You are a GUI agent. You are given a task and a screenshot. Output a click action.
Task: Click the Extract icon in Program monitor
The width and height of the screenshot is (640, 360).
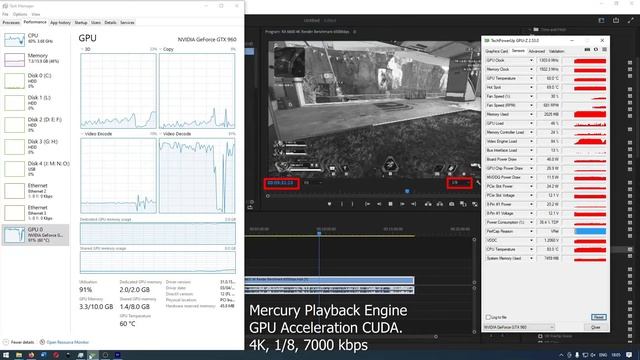440,204
